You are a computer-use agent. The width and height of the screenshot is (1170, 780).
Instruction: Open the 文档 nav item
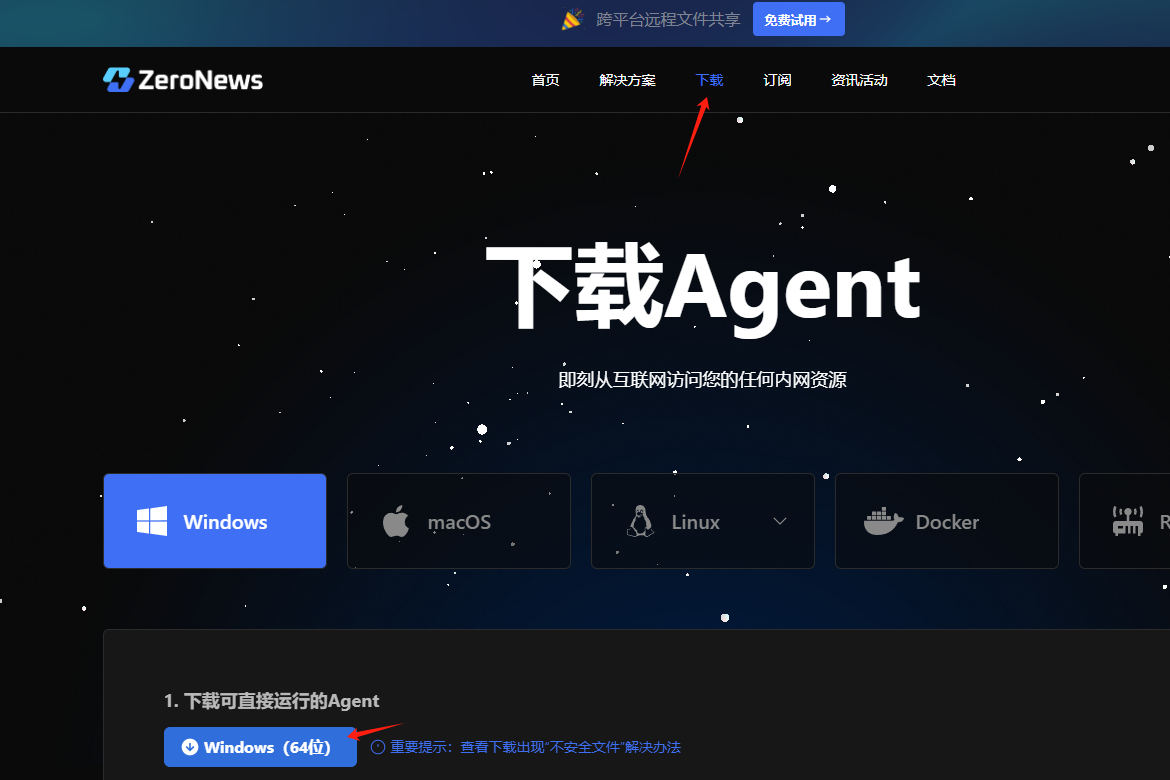coord(942,80)
